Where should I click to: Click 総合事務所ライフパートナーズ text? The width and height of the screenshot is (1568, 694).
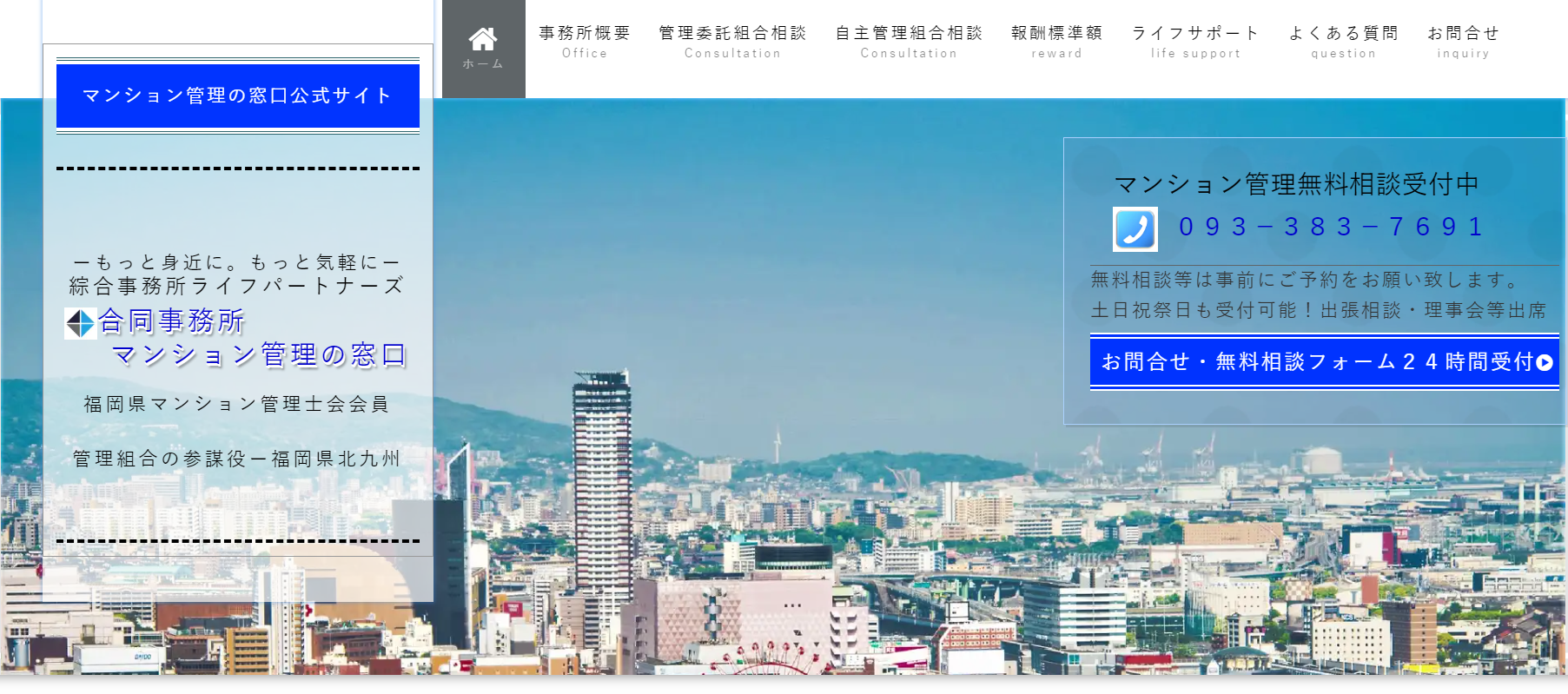pos(236,286)
